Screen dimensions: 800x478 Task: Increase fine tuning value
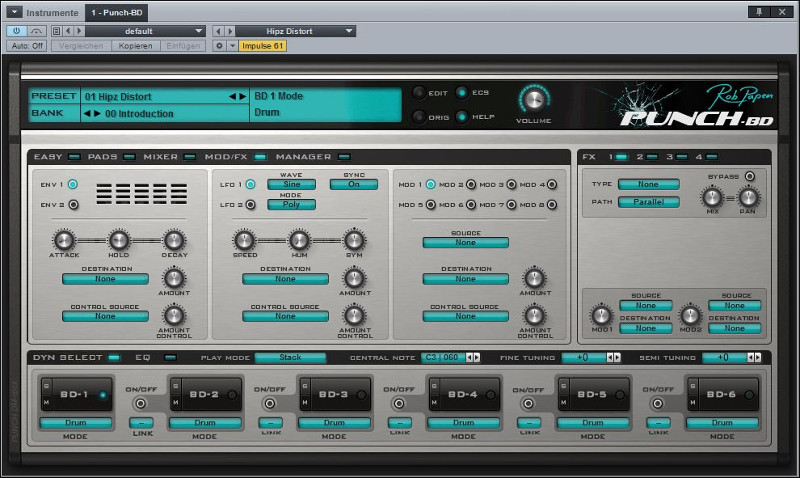(x=617, y=358)
